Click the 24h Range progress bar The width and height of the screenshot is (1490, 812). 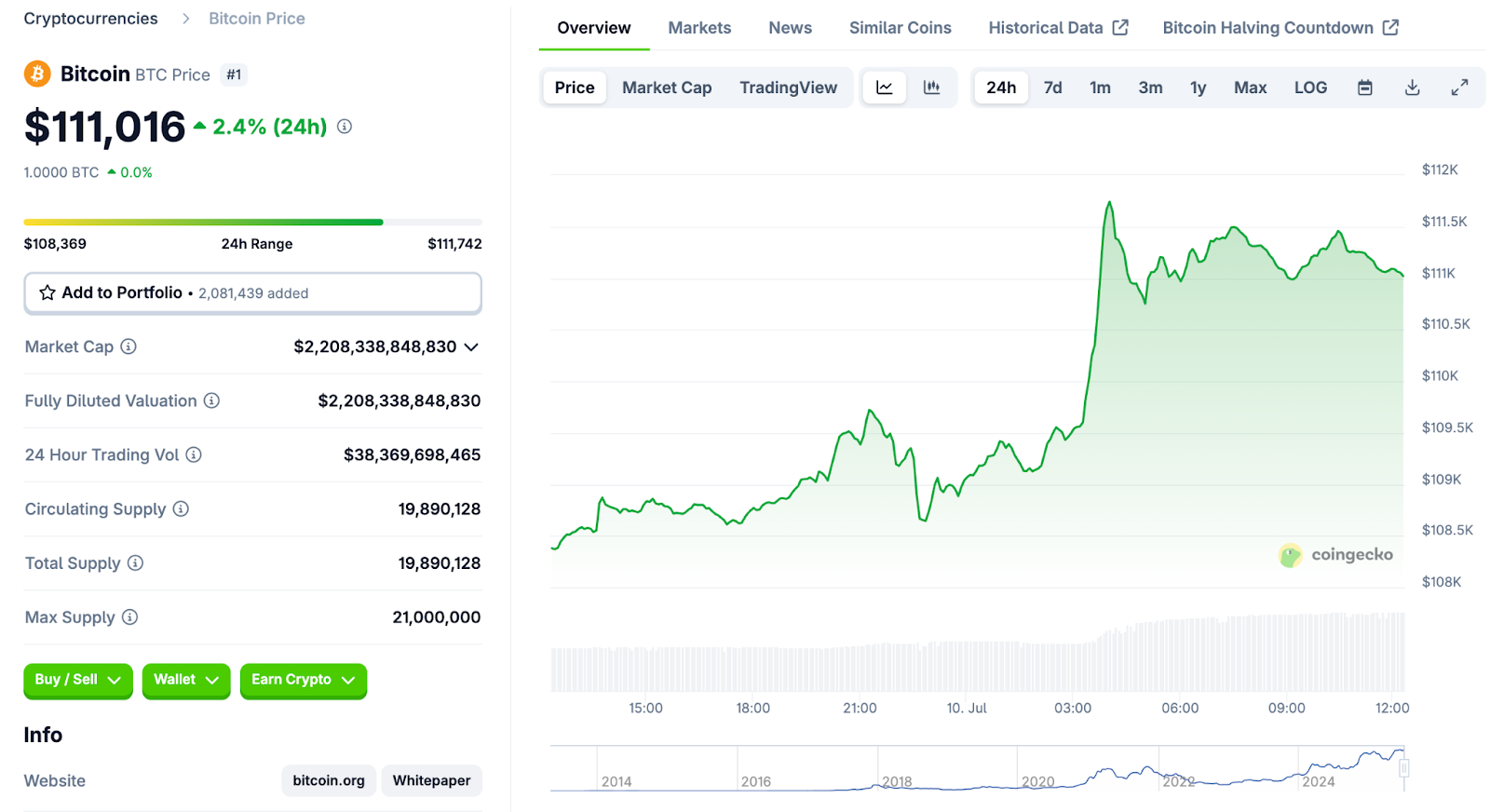click(x=252, y=223)
